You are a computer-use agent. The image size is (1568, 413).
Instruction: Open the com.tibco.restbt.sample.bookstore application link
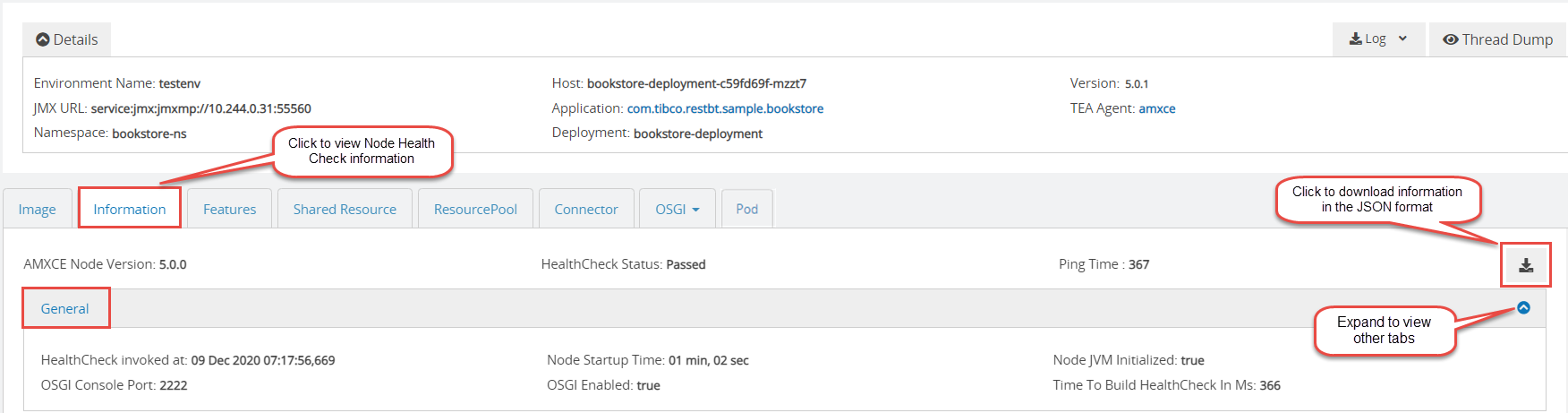tap(725, 108)
